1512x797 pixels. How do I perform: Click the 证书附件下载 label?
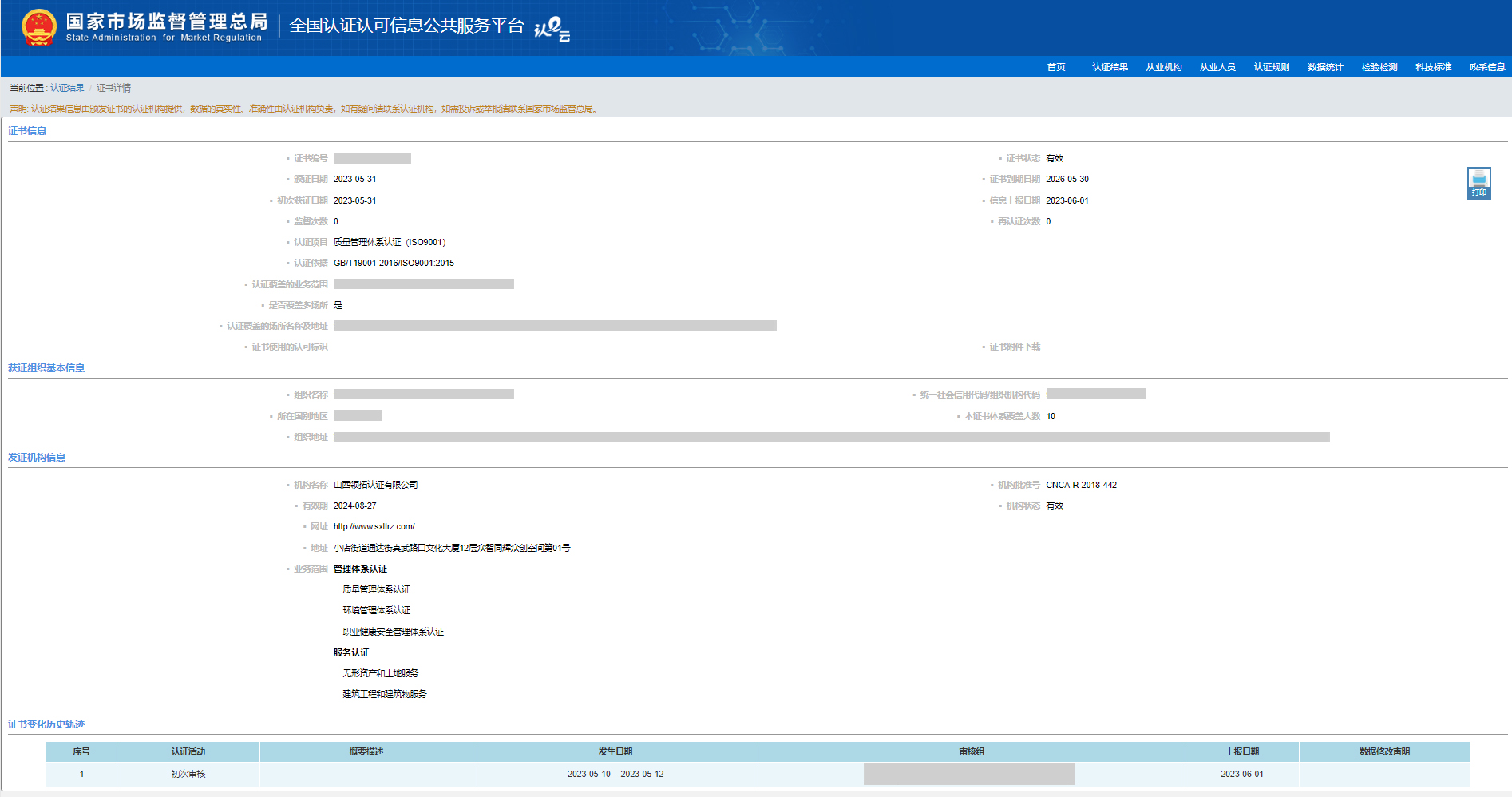[1015, 347]
